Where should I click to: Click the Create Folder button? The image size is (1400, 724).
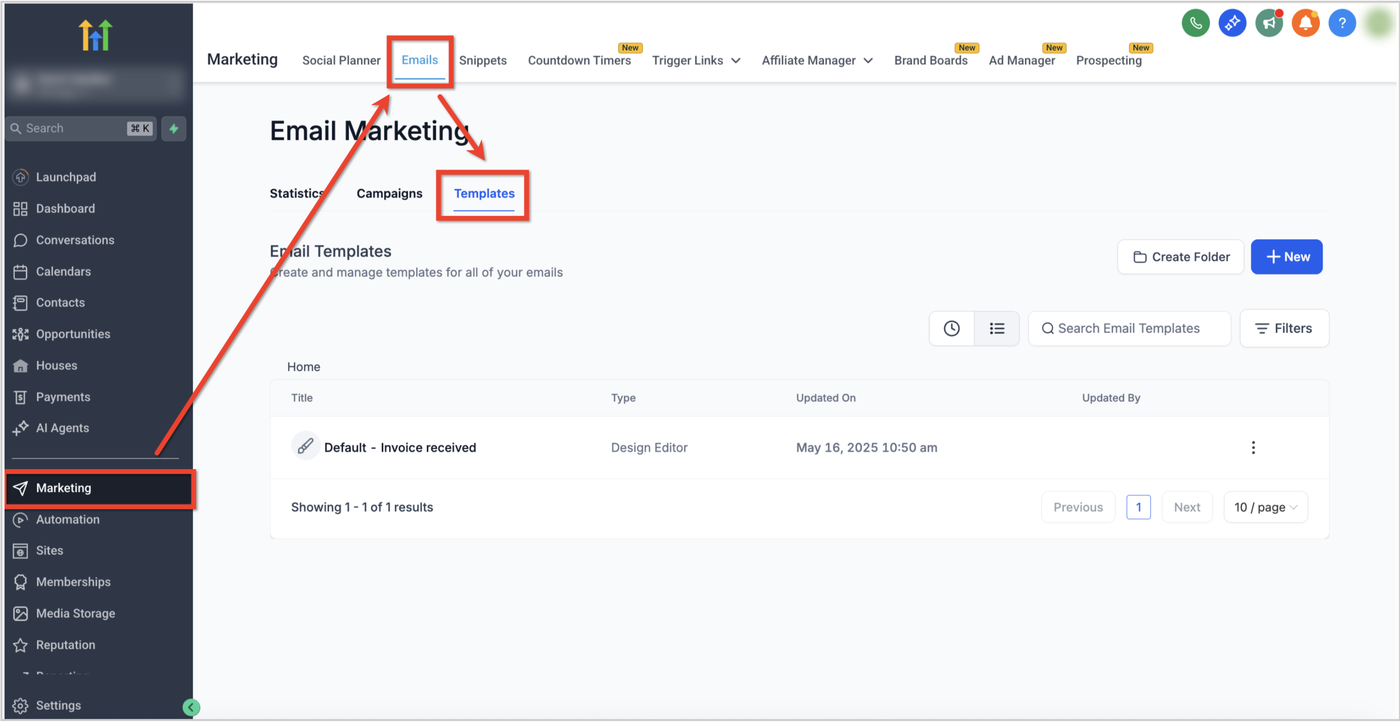tap(1180, 257)
